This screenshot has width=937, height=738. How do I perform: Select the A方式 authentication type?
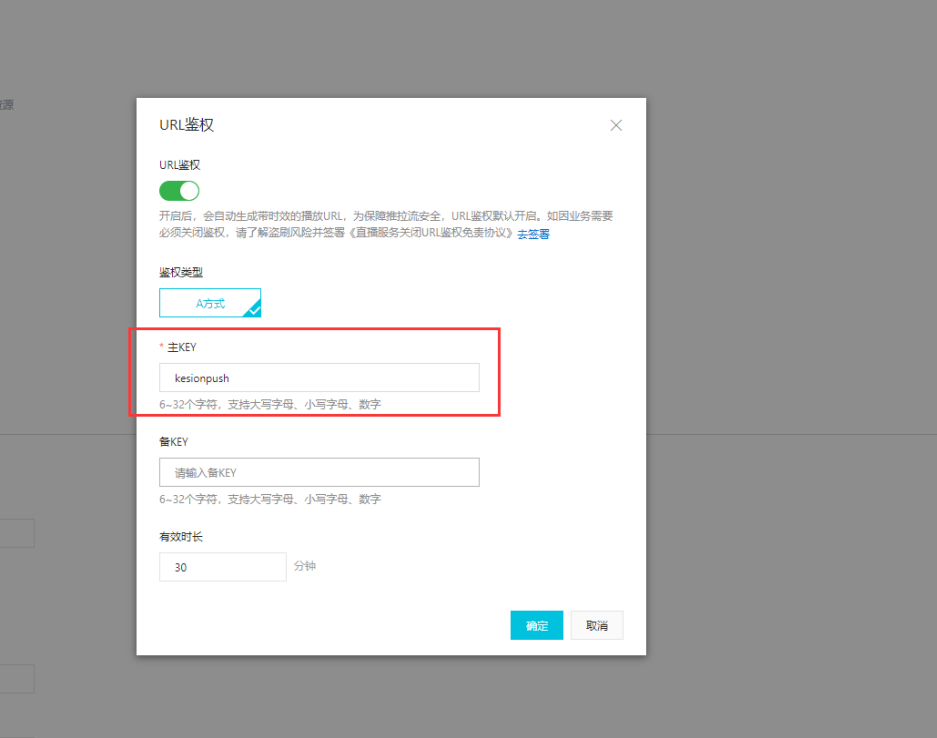[x=210, y=303]
